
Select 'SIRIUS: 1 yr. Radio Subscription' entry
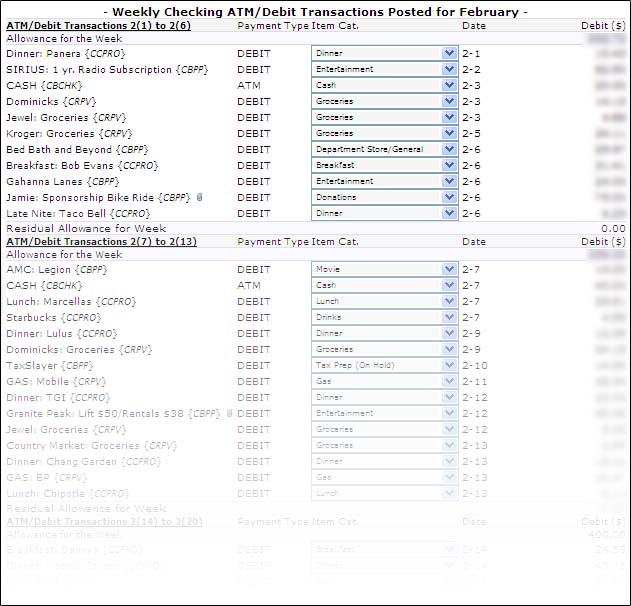coord(107,70)
